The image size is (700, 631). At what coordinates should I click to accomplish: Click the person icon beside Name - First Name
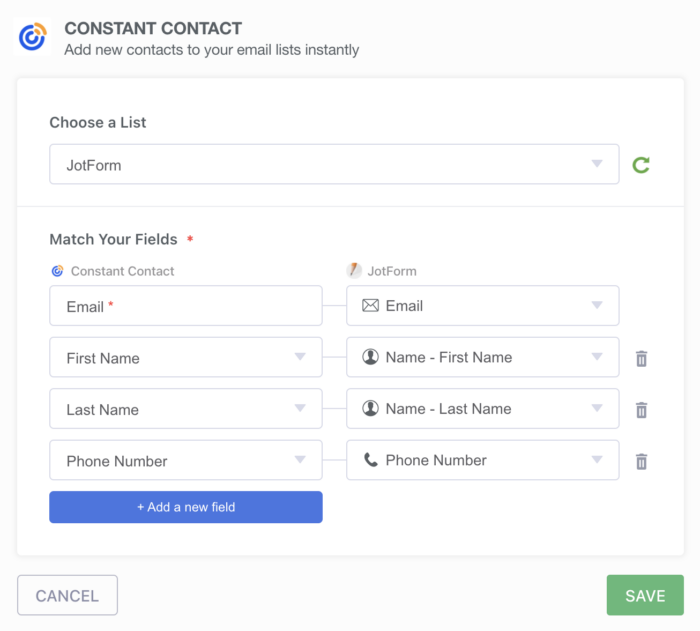coord(370,357)
